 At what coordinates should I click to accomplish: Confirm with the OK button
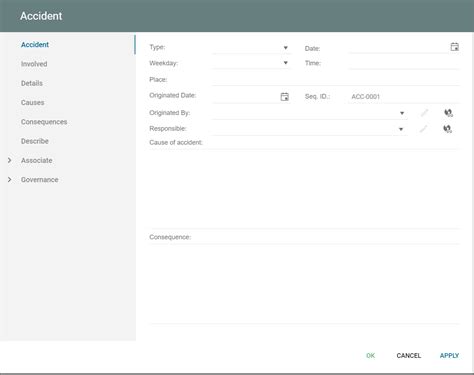pos(370,356)
